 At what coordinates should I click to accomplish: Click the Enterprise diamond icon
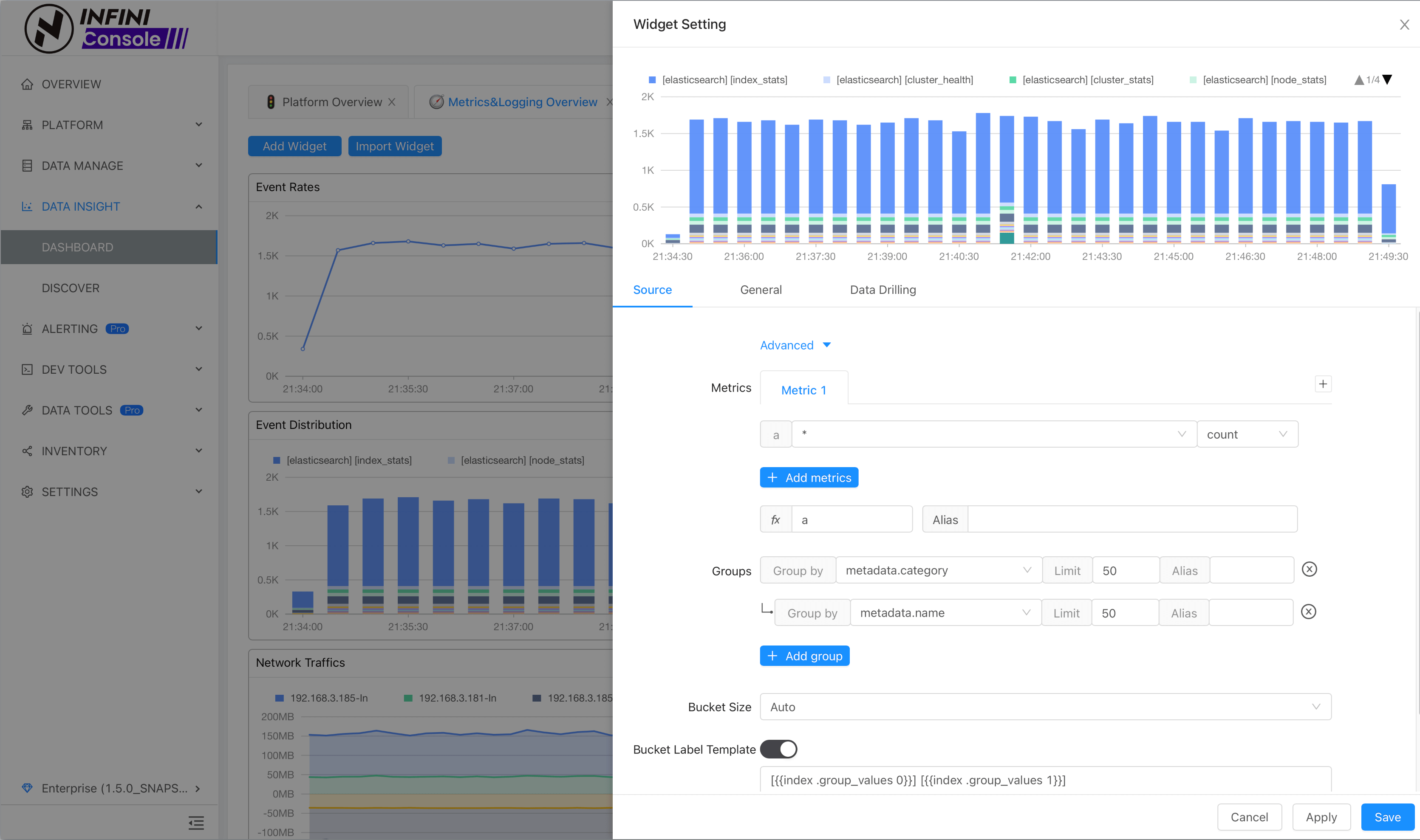point(27,788)
